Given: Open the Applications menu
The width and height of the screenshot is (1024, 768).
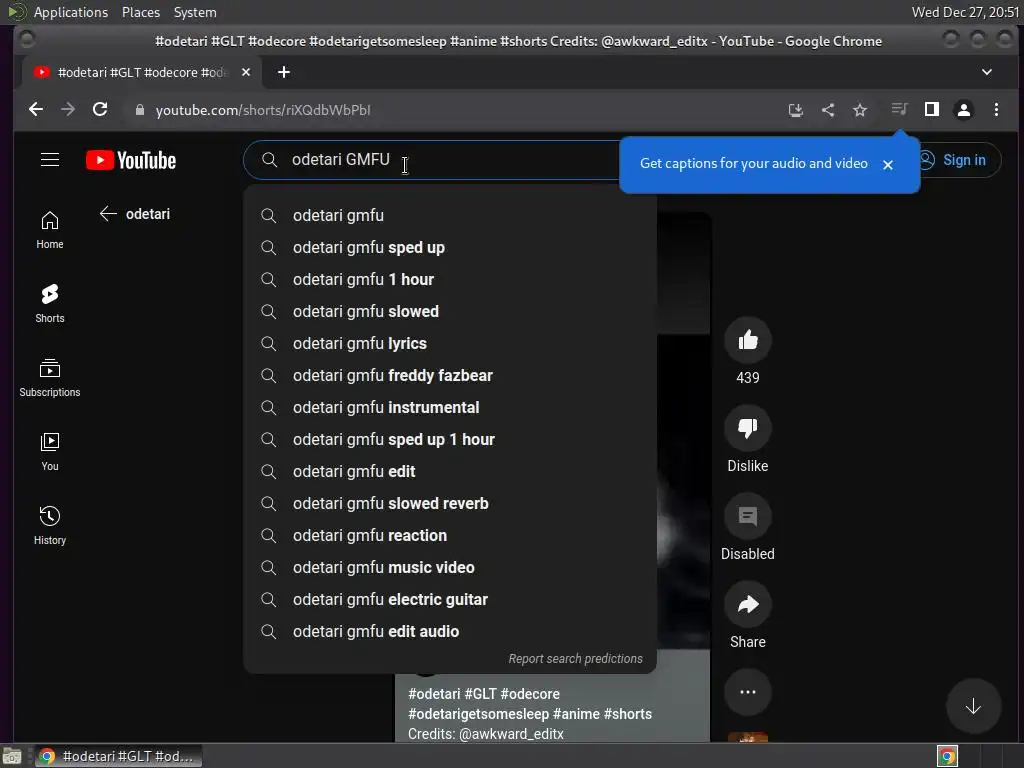Looking at the screenshot, I should point(71,12).
